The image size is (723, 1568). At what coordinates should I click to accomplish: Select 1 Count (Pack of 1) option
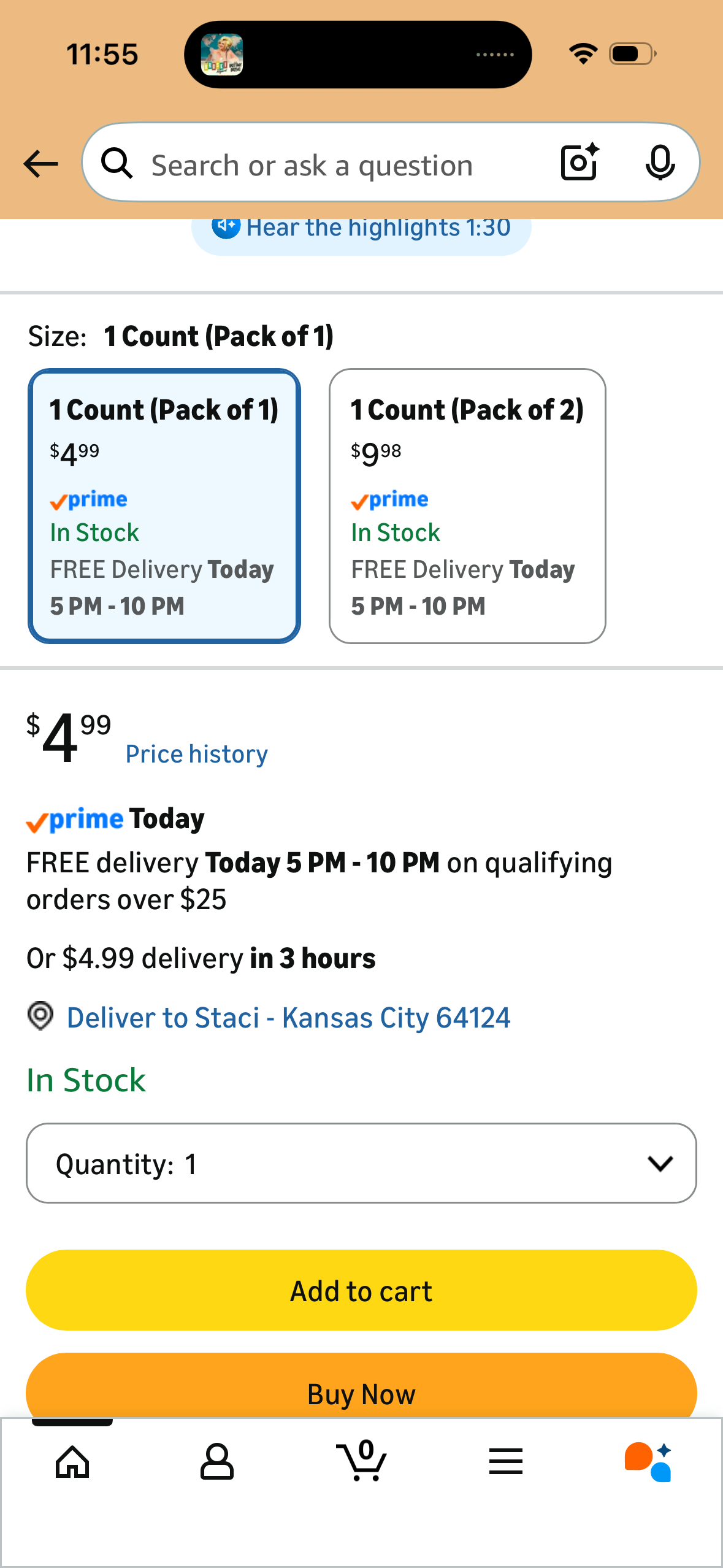pyautogui.click(x=164, y=506)
